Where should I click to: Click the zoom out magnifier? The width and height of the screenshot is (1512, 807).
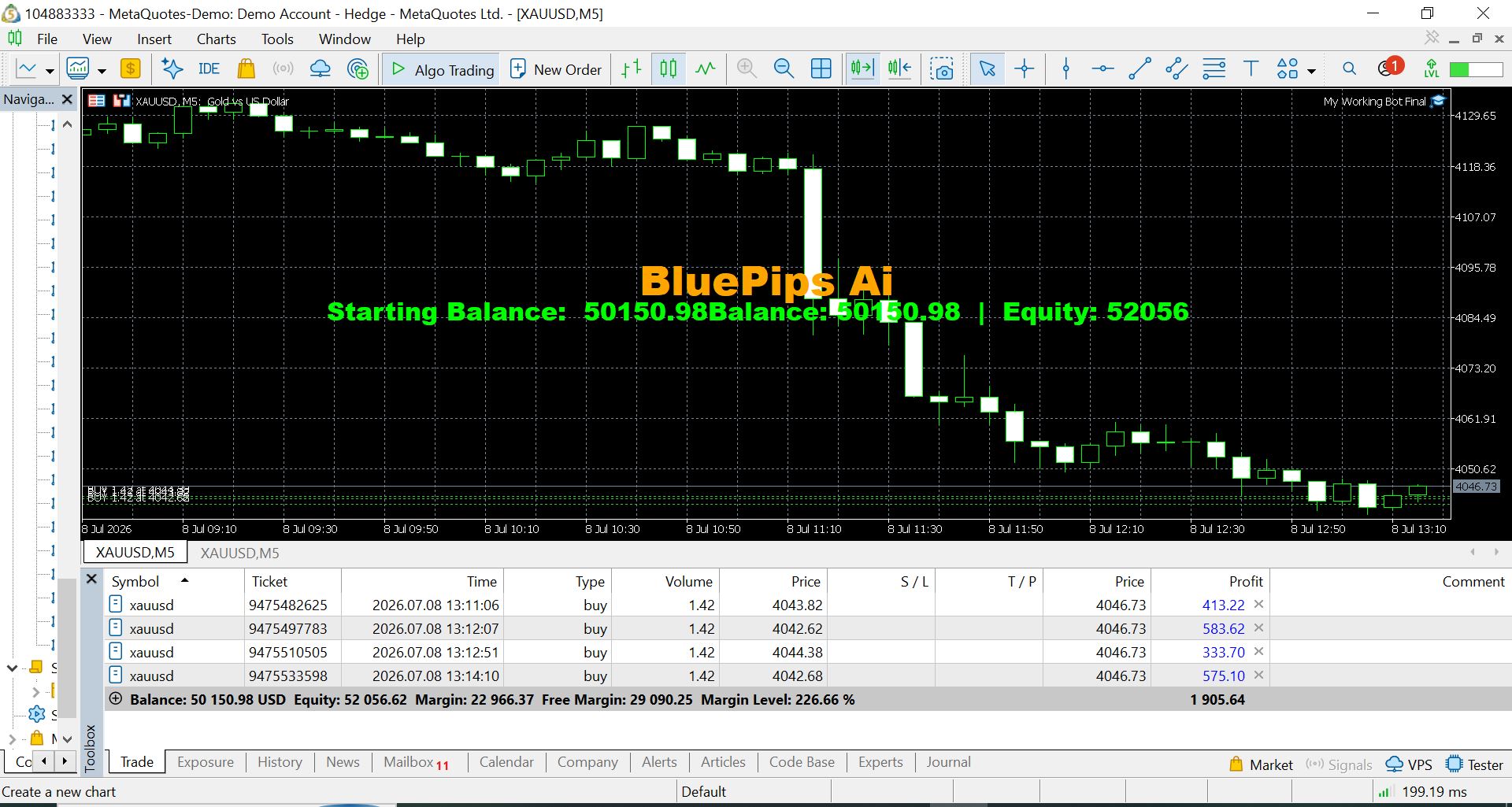point(784,69)
